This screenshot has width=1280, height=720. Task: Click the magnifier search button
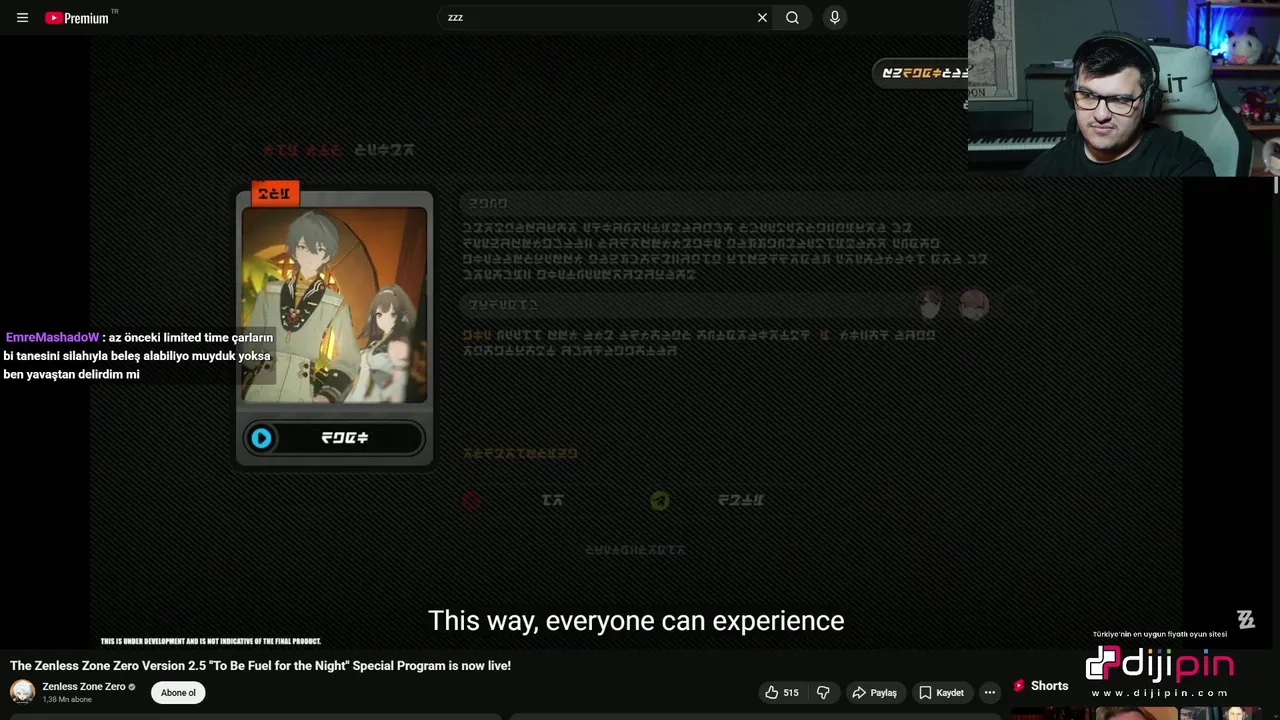pos(792,18)
